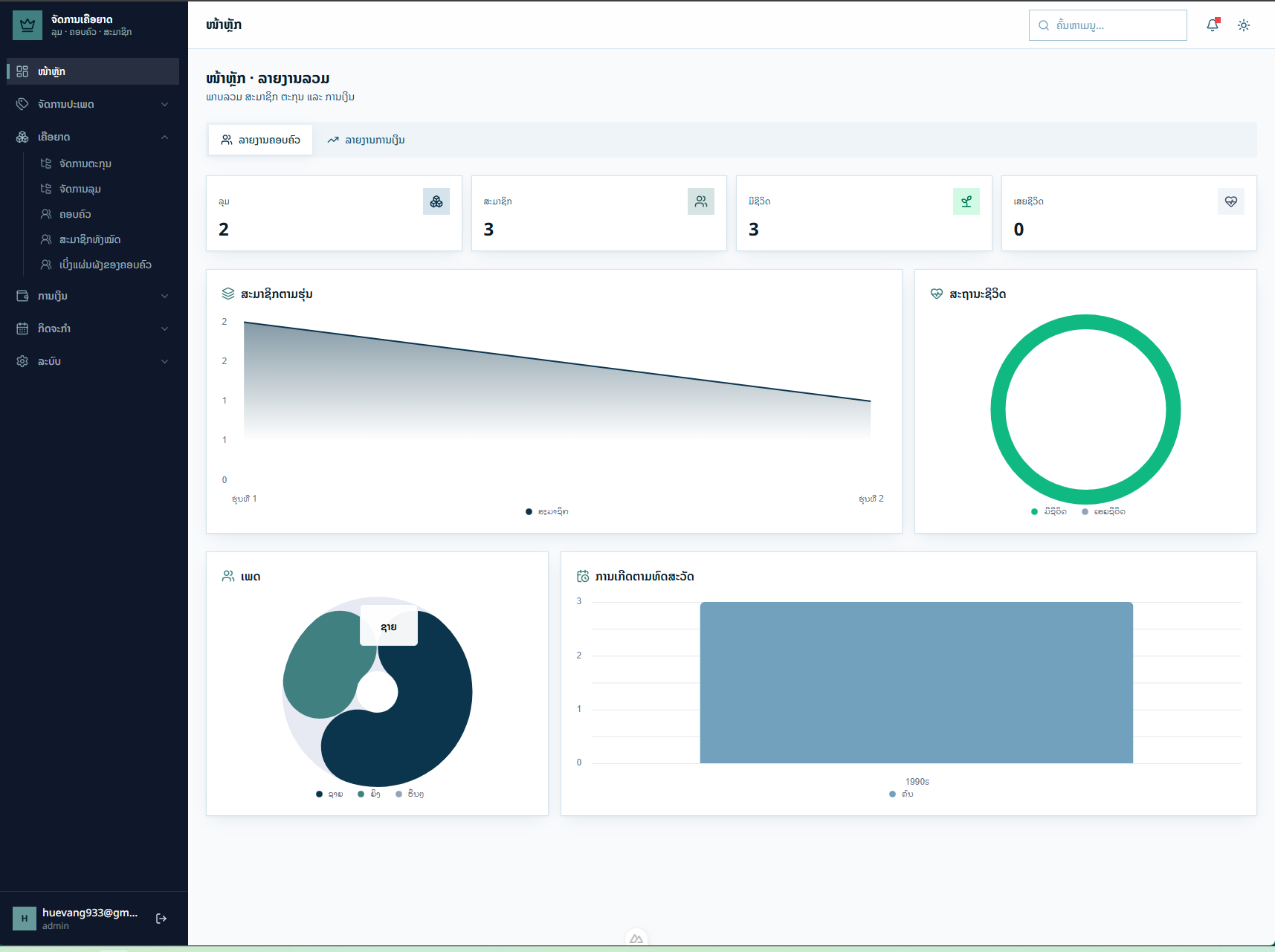Toggle light theme with the sun icon
1275x952 pixels.
pyautogui.click(x=1244, y=25)
